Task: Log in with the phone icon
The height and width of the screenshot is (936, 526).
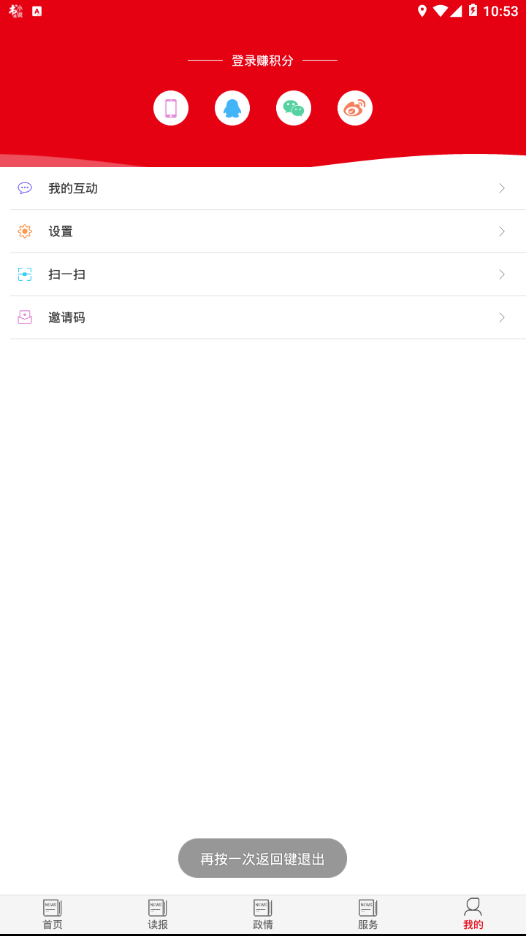Action: point(171,108)
